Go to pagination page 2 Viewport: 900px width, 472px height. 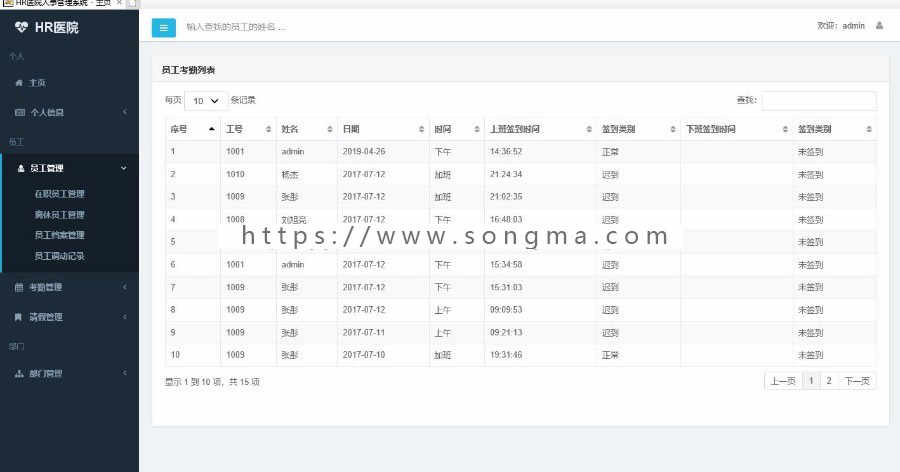[x=829, y=381]
